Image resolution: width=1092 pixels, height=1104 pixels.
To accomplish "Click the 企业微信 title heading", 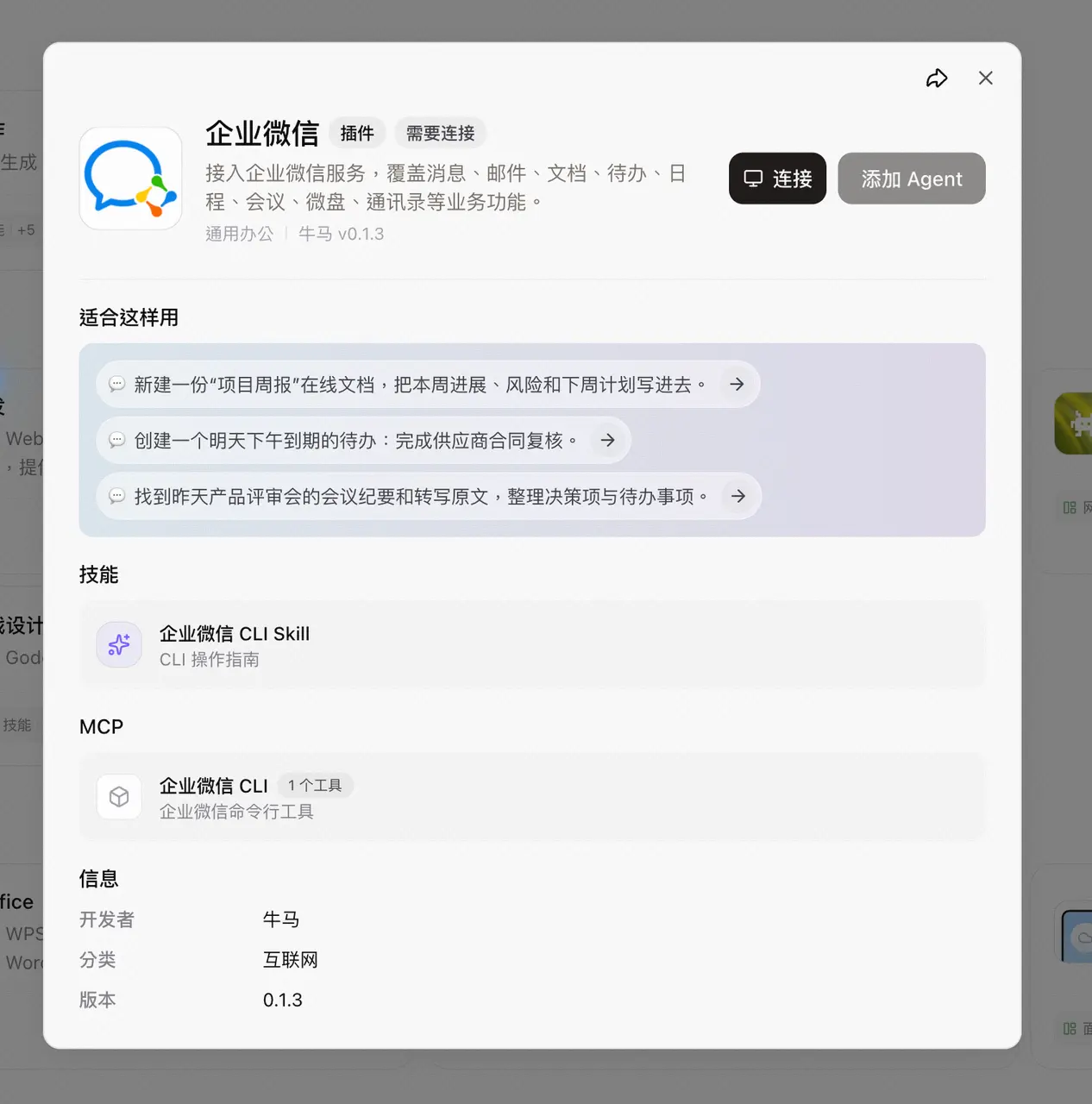I will (x=262, y=134).
